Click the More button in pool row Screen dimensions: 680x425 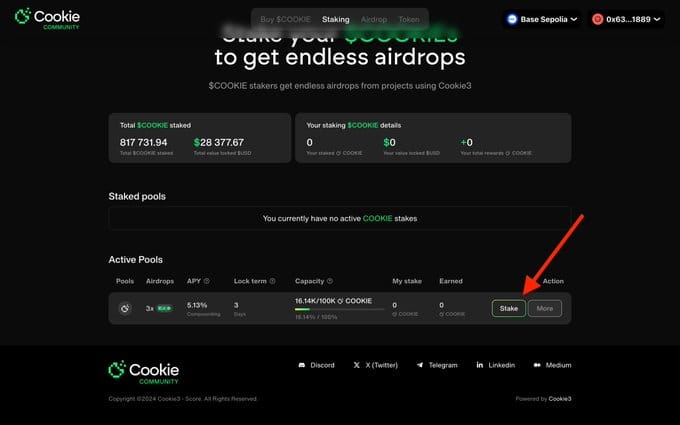[545, 308]
